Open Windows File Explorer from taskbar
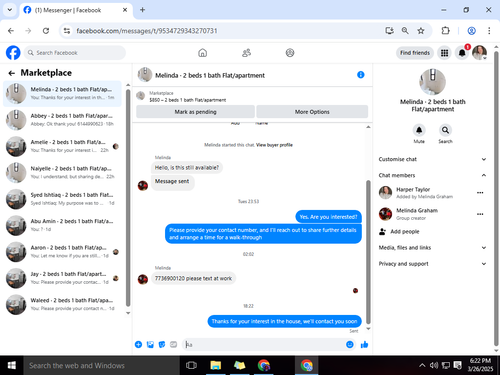Viewport: 500px width, 375px height. pyautogui.click(x=216, y=365)
